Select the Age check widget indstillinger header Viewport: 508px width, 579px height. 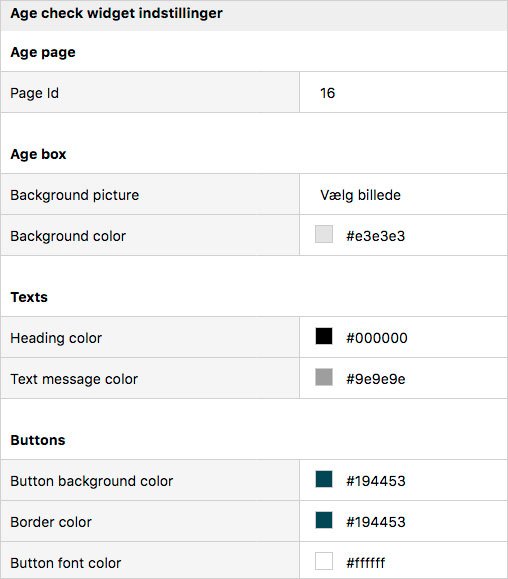116,13
